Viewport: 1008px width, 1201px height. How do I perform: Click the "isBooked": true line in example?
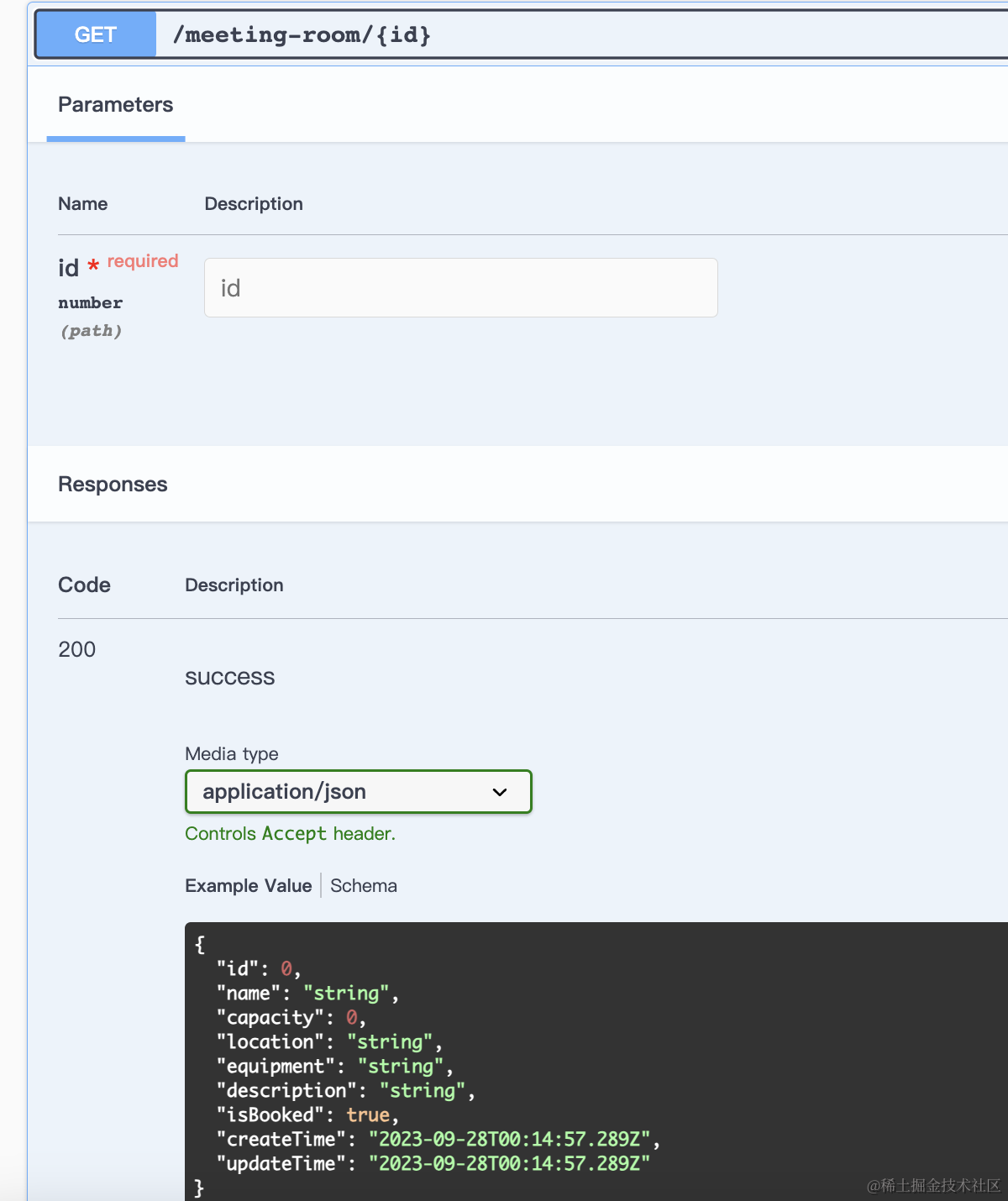coord(307,1115)
